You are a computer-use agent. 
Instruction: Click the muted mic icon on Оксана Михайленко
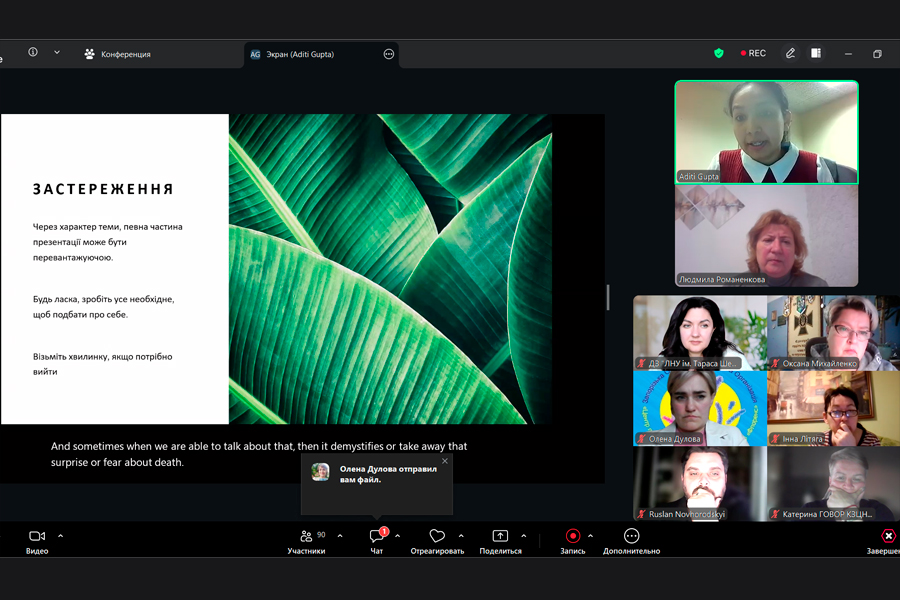(775, 363)
